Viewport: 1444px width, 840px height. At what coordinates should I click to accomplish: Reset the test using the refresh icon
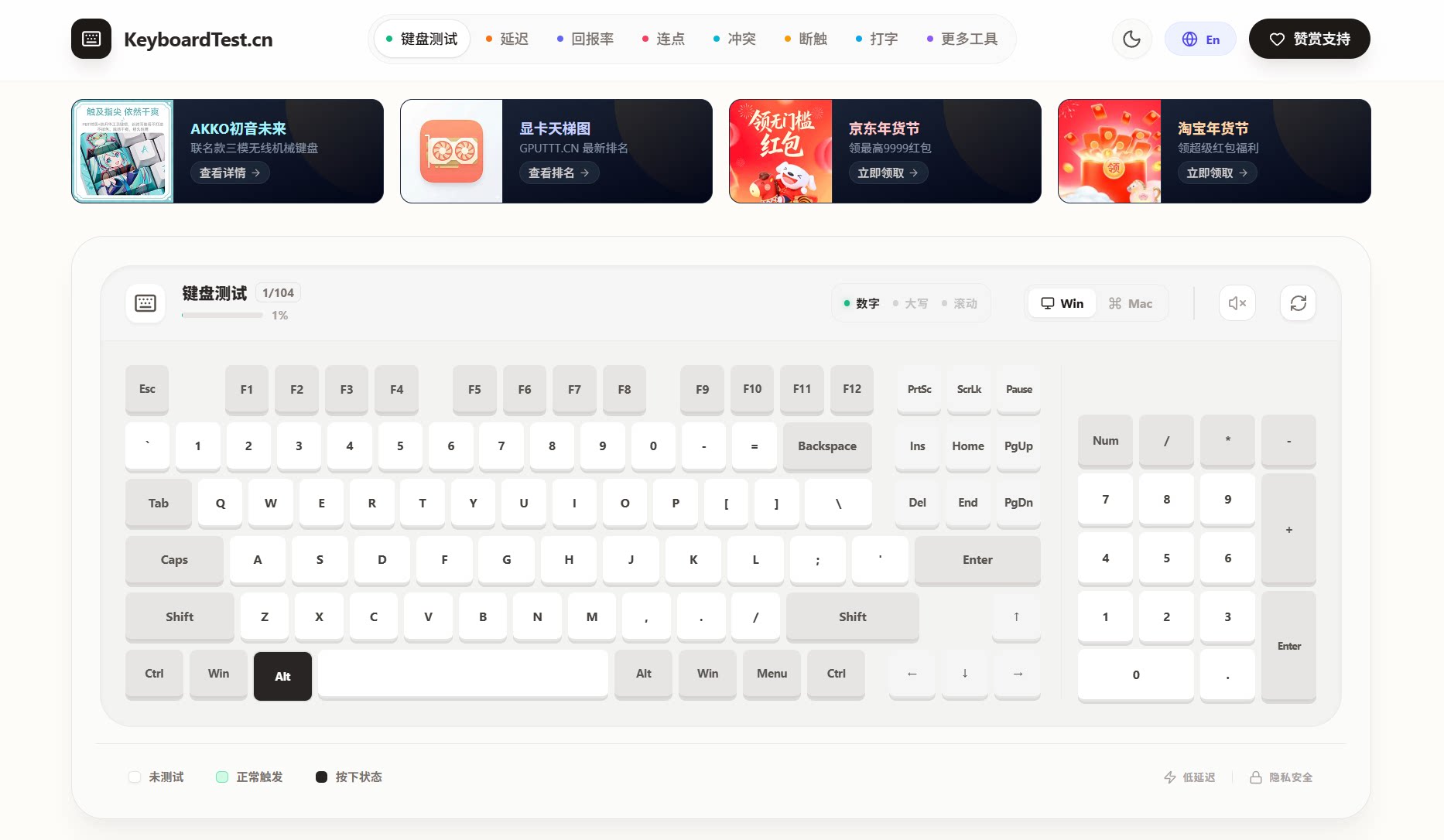(x=1298, y=302)
